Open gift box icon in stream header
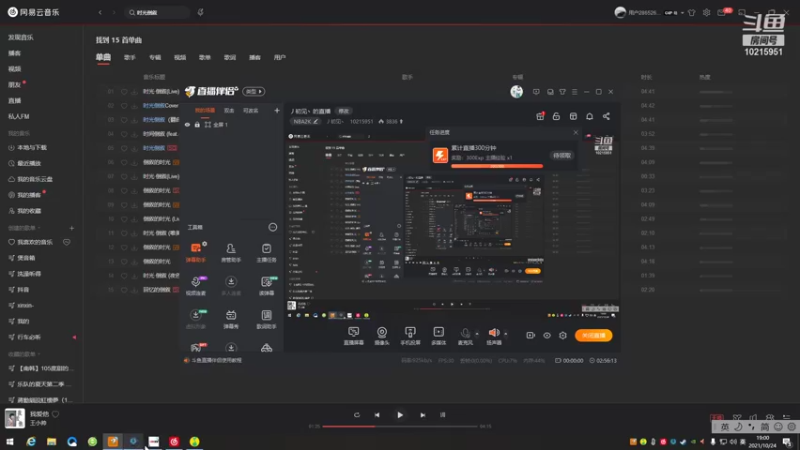This screenshot has width=800, height=450. 540,116
